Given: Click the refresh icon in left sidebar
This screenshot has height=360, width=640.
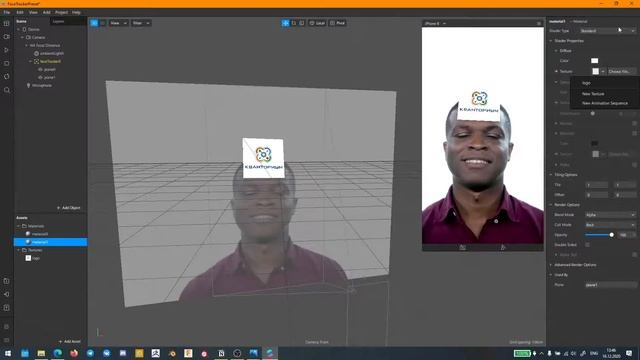Looking at the screenshot, I should tap(7, 76).
